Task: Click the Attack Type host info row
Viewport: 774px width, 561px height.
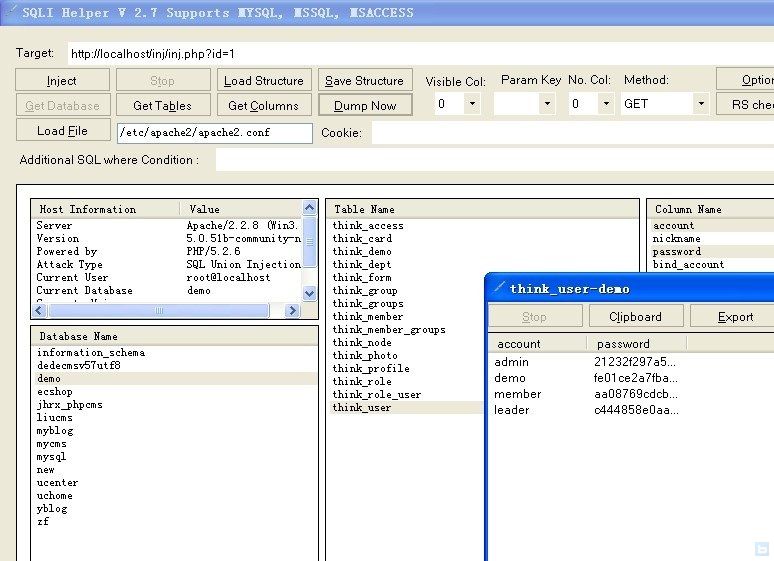Action: click(x=167, y=265)
